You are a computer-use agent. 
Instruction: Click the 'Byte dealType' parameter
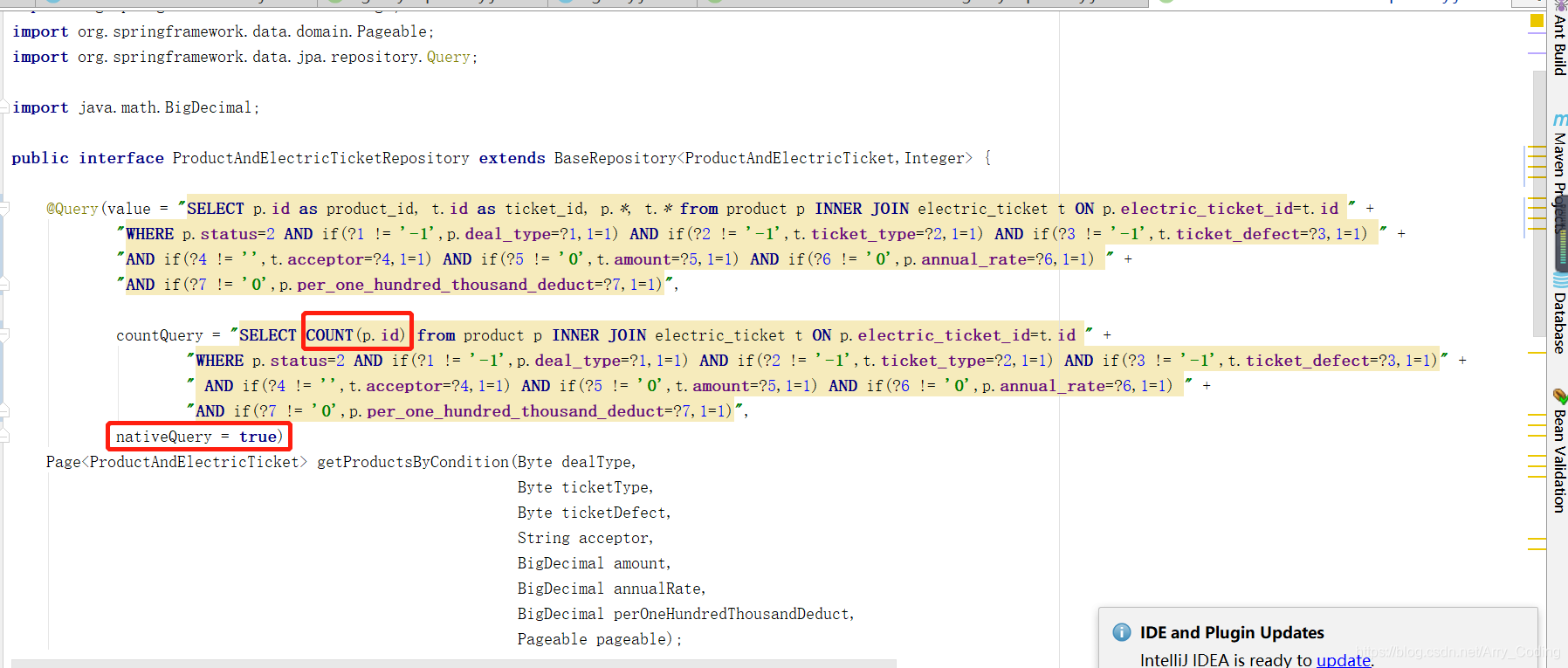(x=576, y=462)
